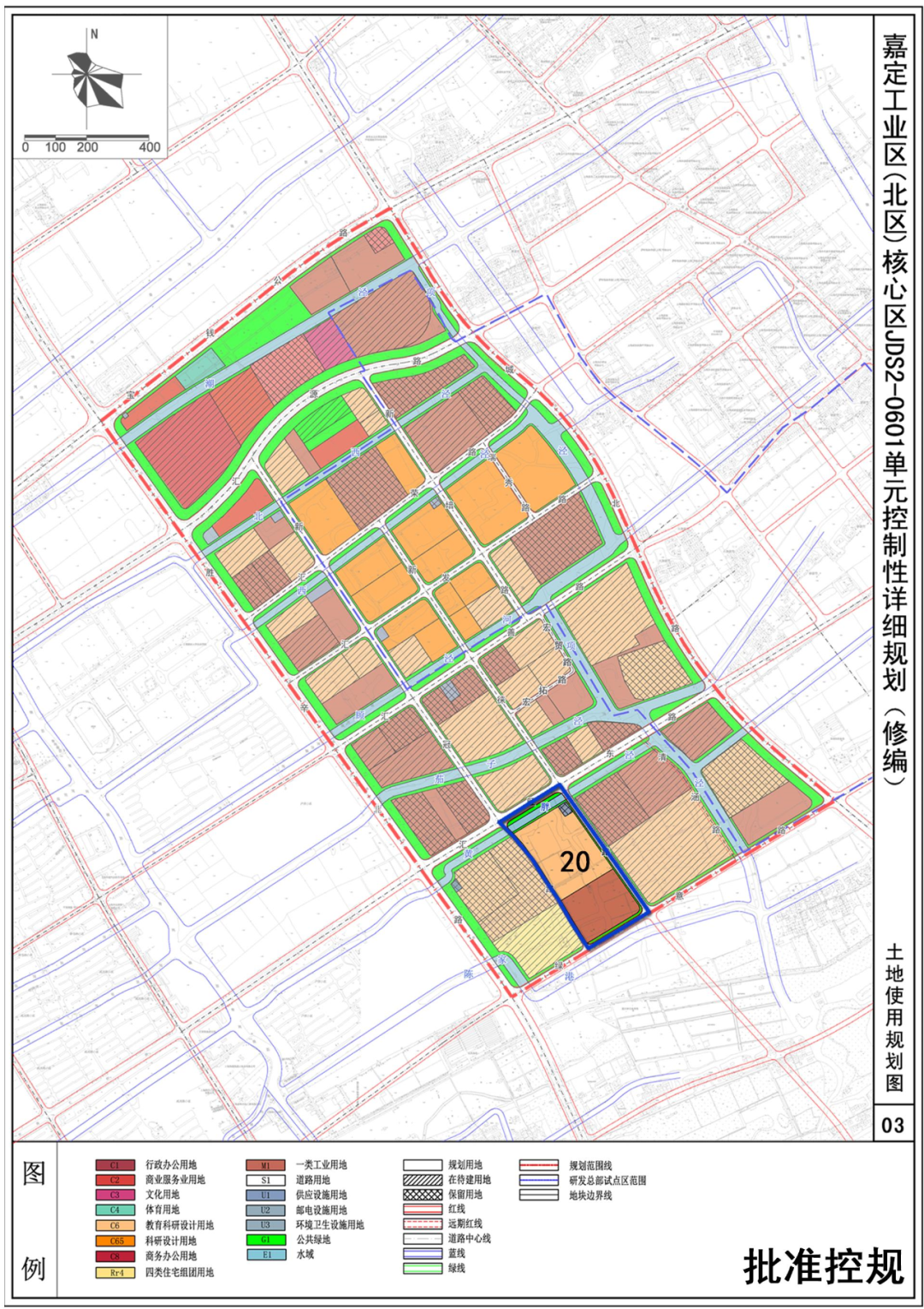Click the E1 water area legend swatch

[265, 1255]
